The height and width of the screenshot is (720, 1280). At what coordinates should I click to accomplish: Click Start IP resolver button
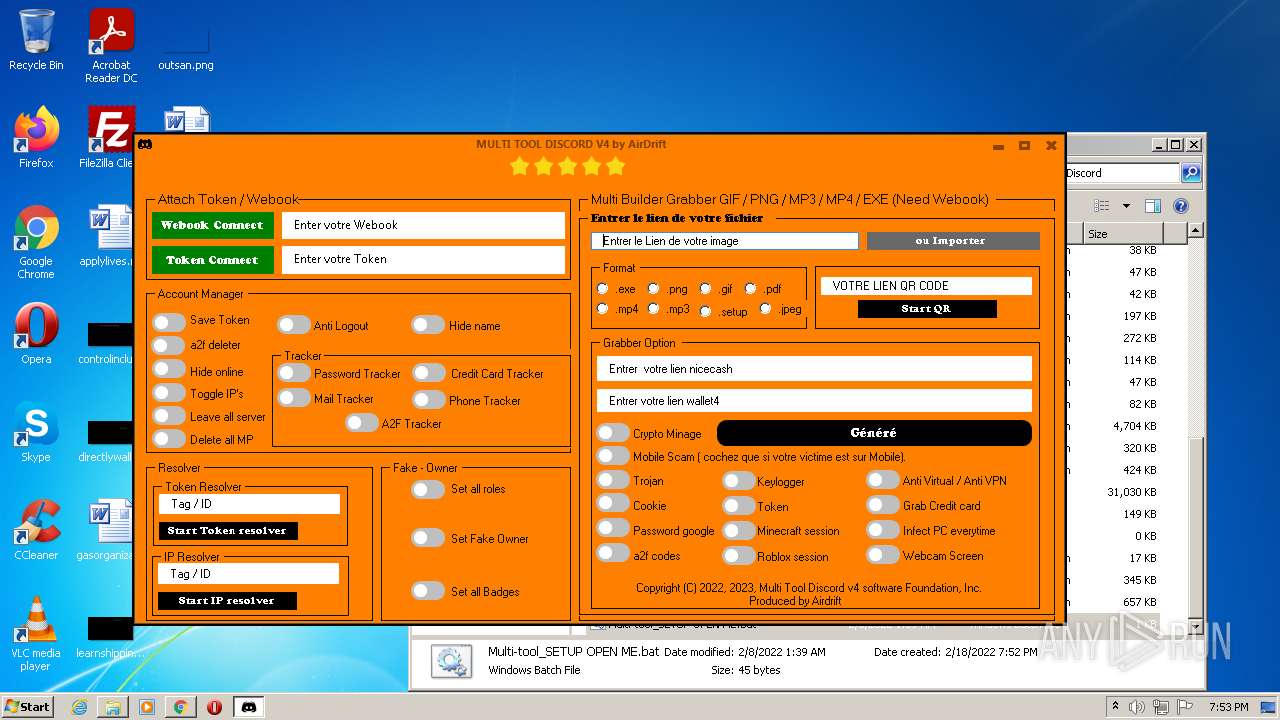point(228,601)
